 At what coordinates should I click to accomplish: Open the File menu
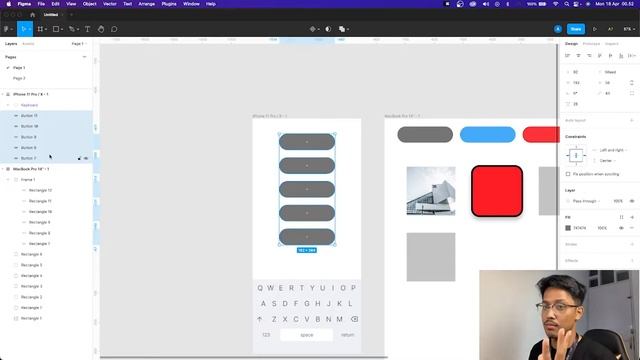pyautogui.click(x=41, y=4)
